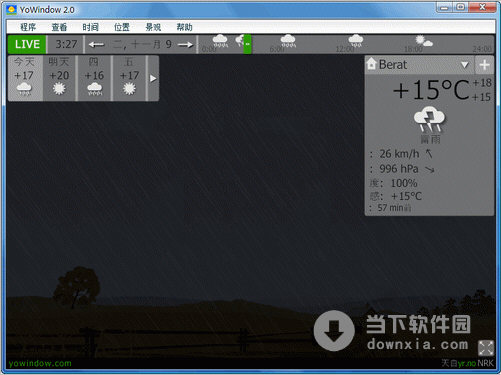Open the 景观 menu

point(153,27)
